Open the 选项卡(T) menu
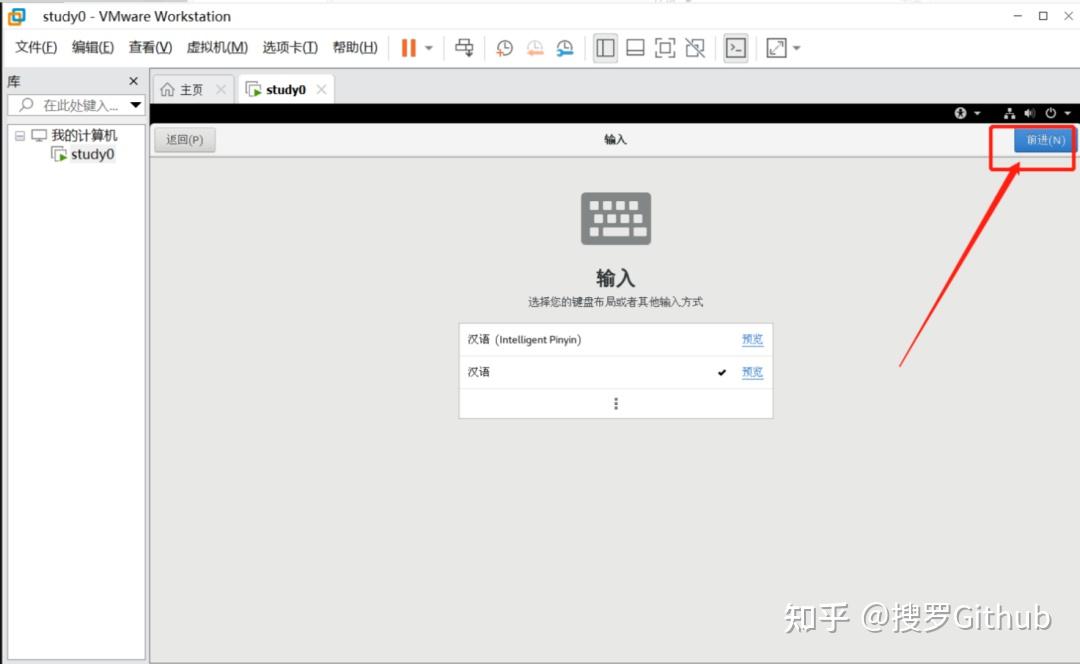The height and width of the screenshot is (664, 1080). point(290,47)
